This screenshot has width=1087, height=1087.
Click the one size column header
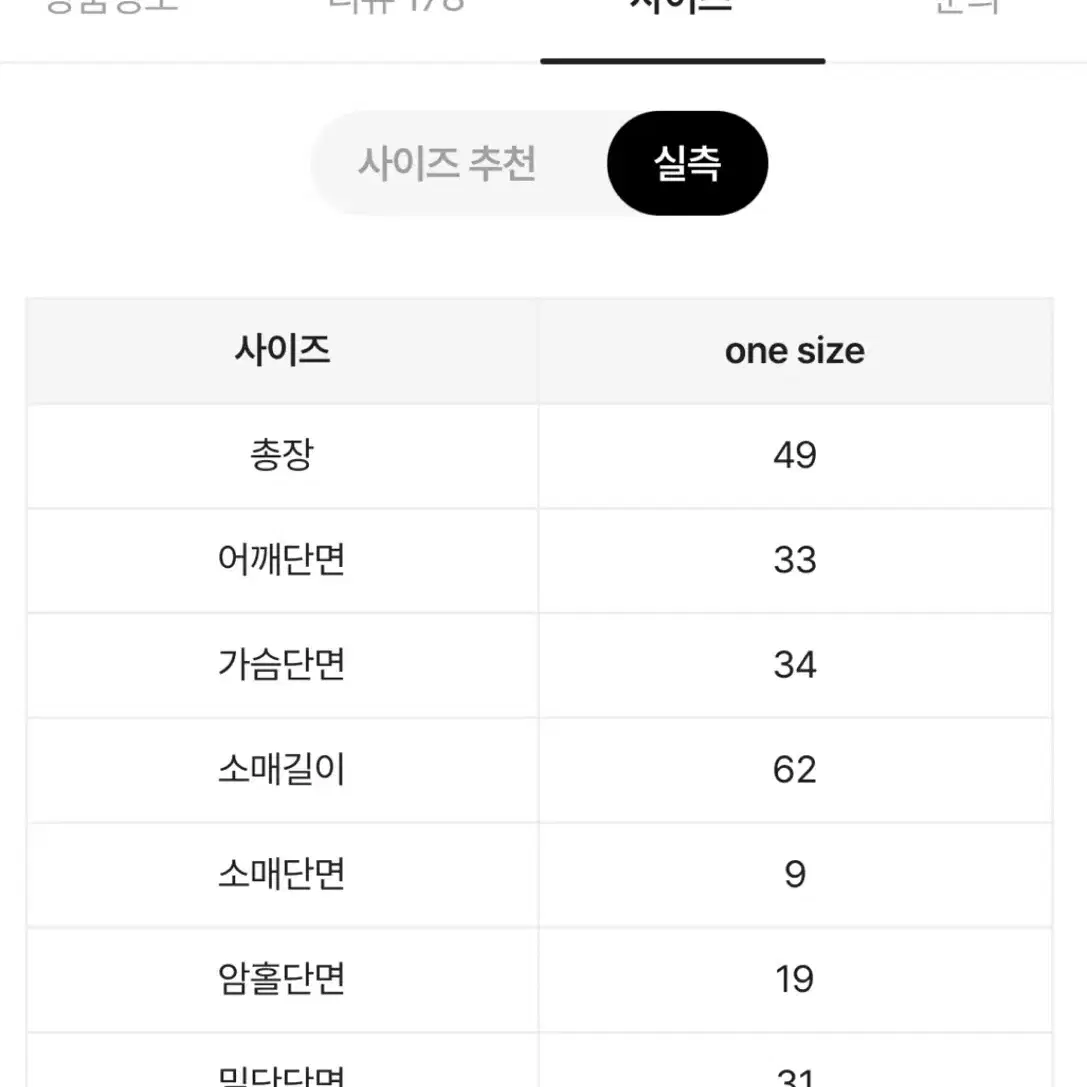(x=794, y=351)
